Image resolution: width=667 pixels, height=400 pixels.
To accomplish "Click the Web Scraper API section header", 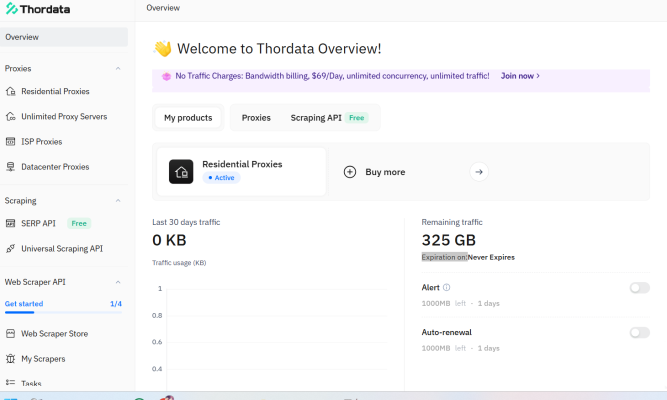I will (35, 282).
